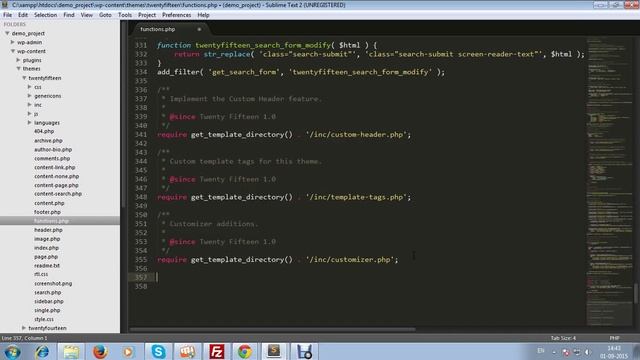Open screenshot.png in the sidebar
Screen dimensions: 640x360
point(53,283)
